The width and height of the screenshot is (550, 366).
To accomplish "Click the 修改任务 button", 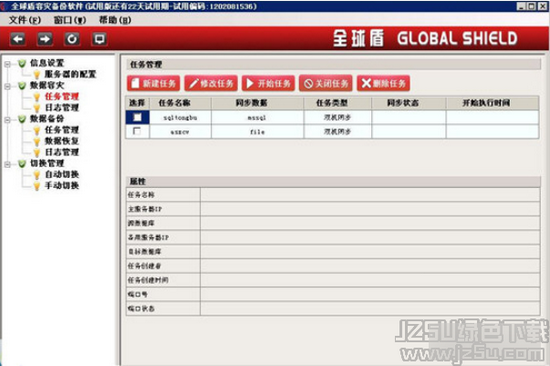I will point(211,84).
